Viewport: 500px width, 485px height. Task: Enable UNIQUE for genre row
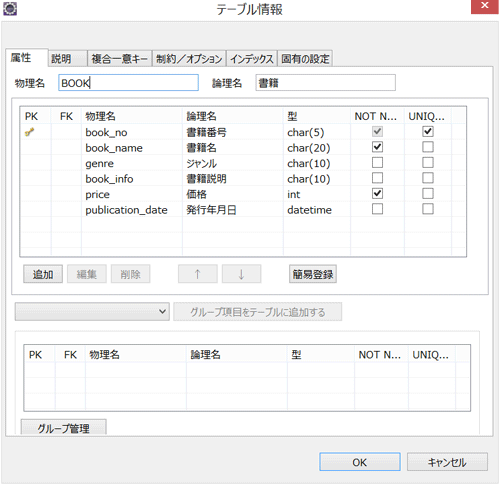[x=428, y=163]
